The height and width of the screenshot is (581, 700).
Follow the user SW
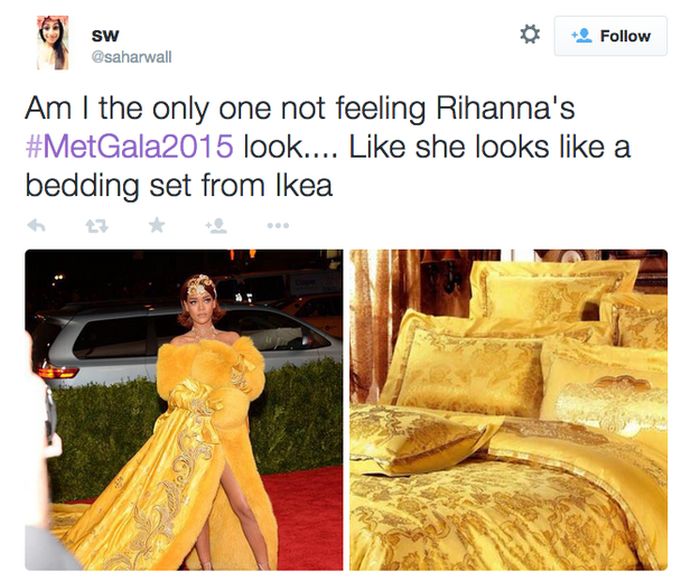[x=611, y=36]
